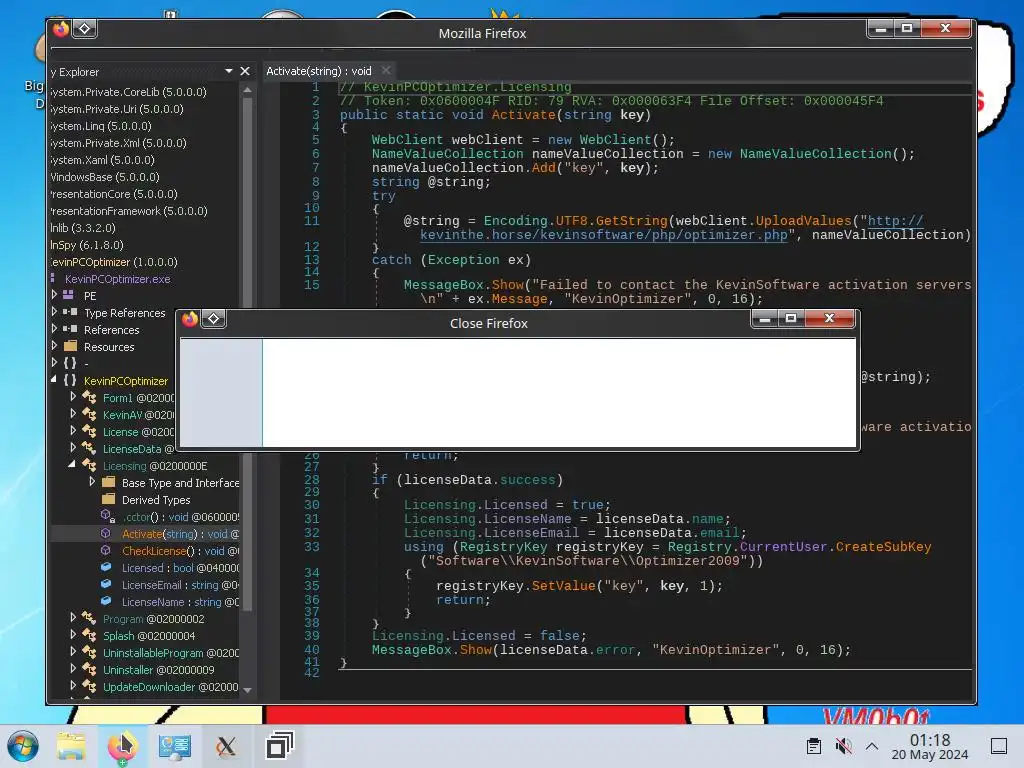Select System.Linq (5.0.0.0) assembly
This screenshot has width=1024, height=768.
coord(101,126)
